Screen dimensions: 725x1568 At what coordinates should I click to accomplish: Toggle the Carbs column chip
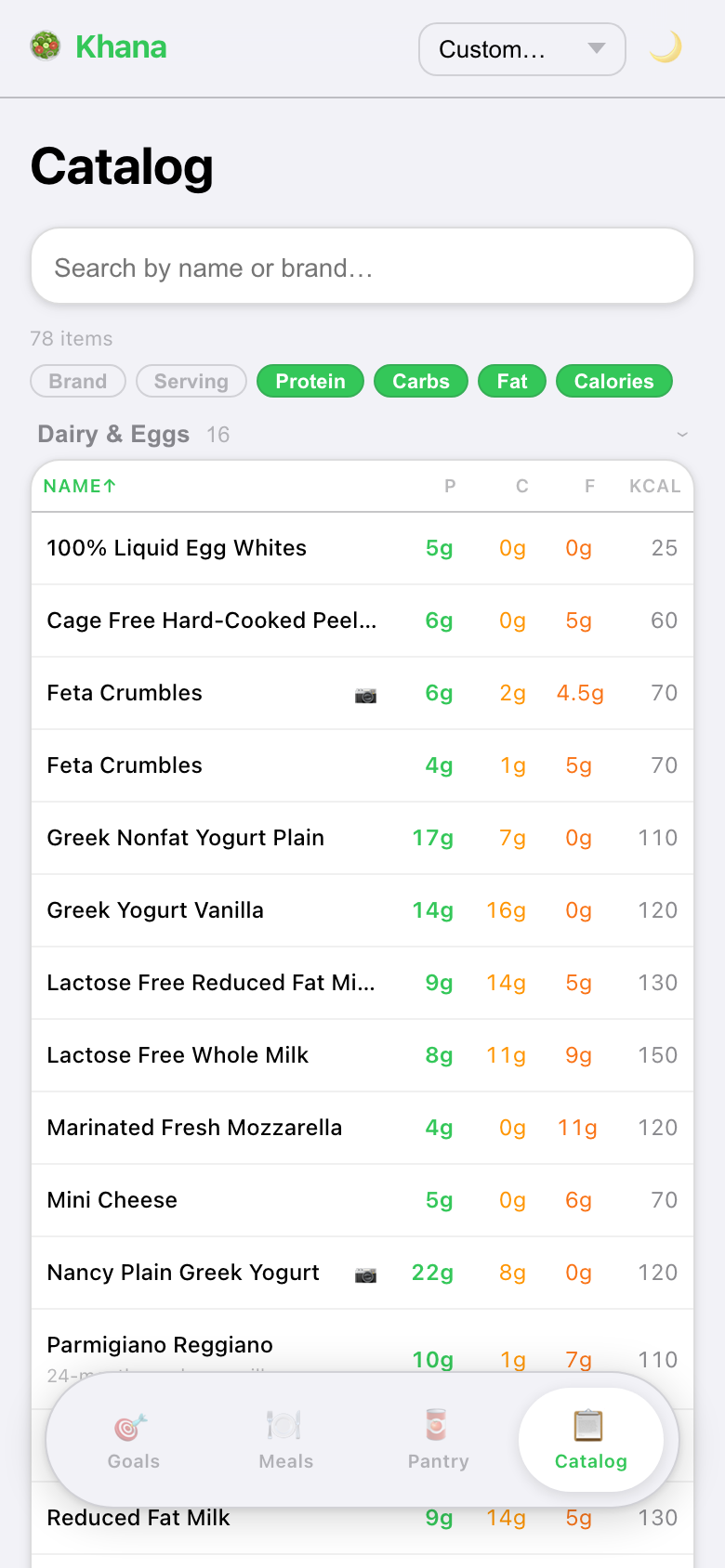coord(420,382)
